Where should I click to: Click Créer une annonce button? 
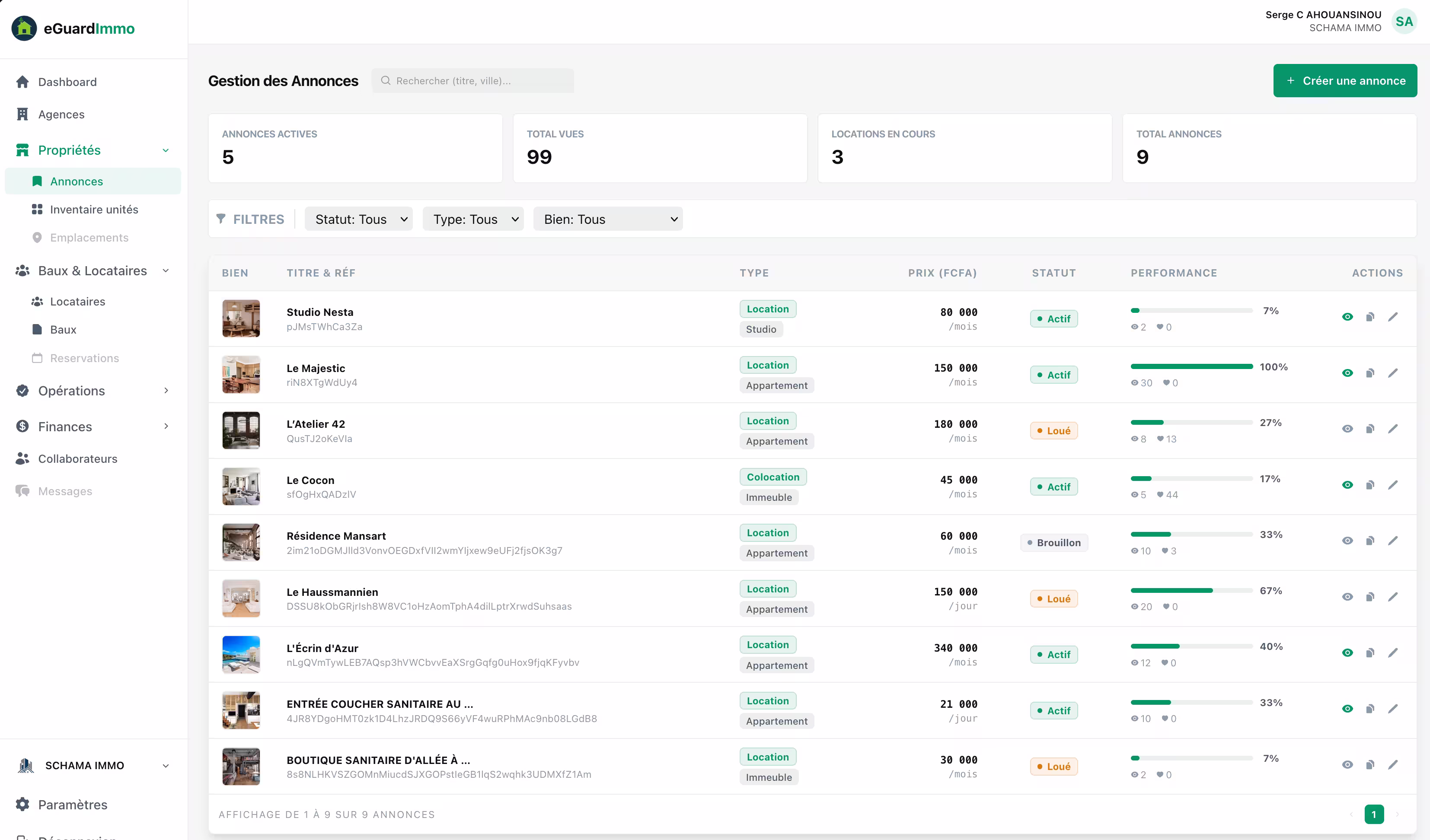point(1344,80)
